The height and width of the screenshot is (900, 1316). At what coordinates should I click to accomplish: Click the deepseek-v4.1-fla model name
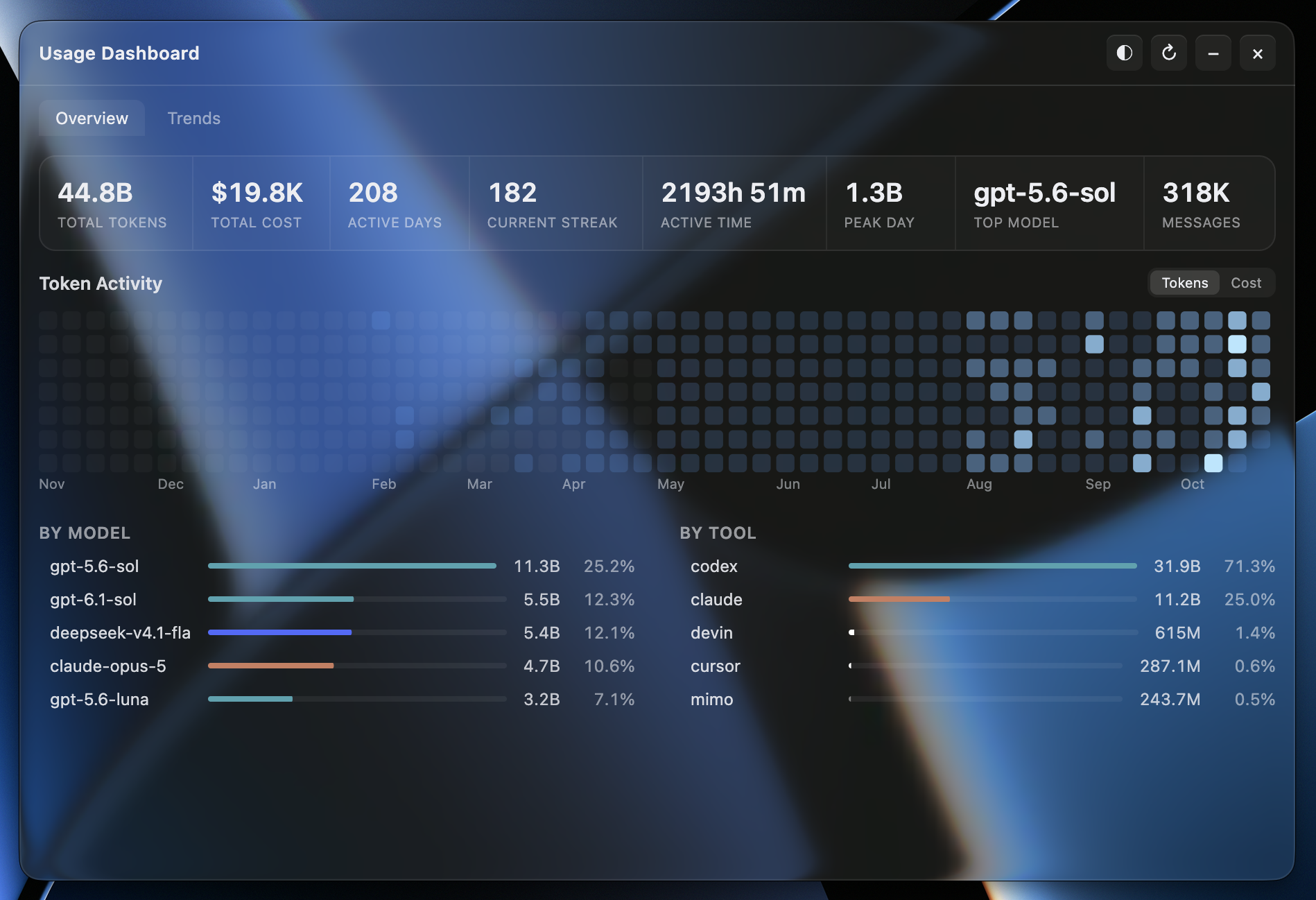120,633
